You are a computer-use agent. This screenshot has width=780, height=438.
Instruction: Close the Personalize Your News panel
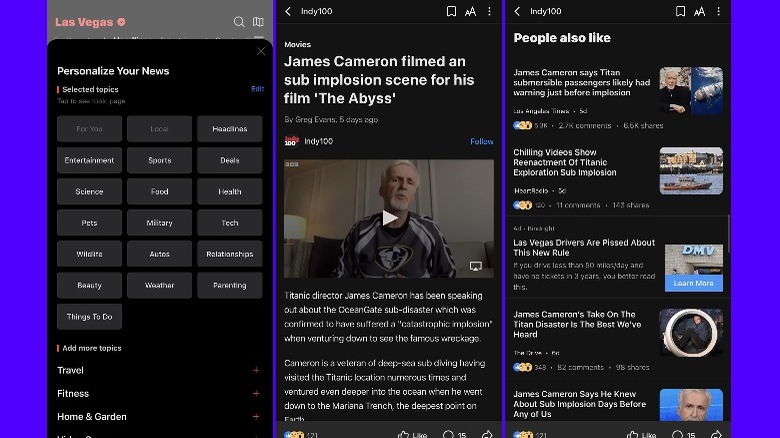pos(261,51)
